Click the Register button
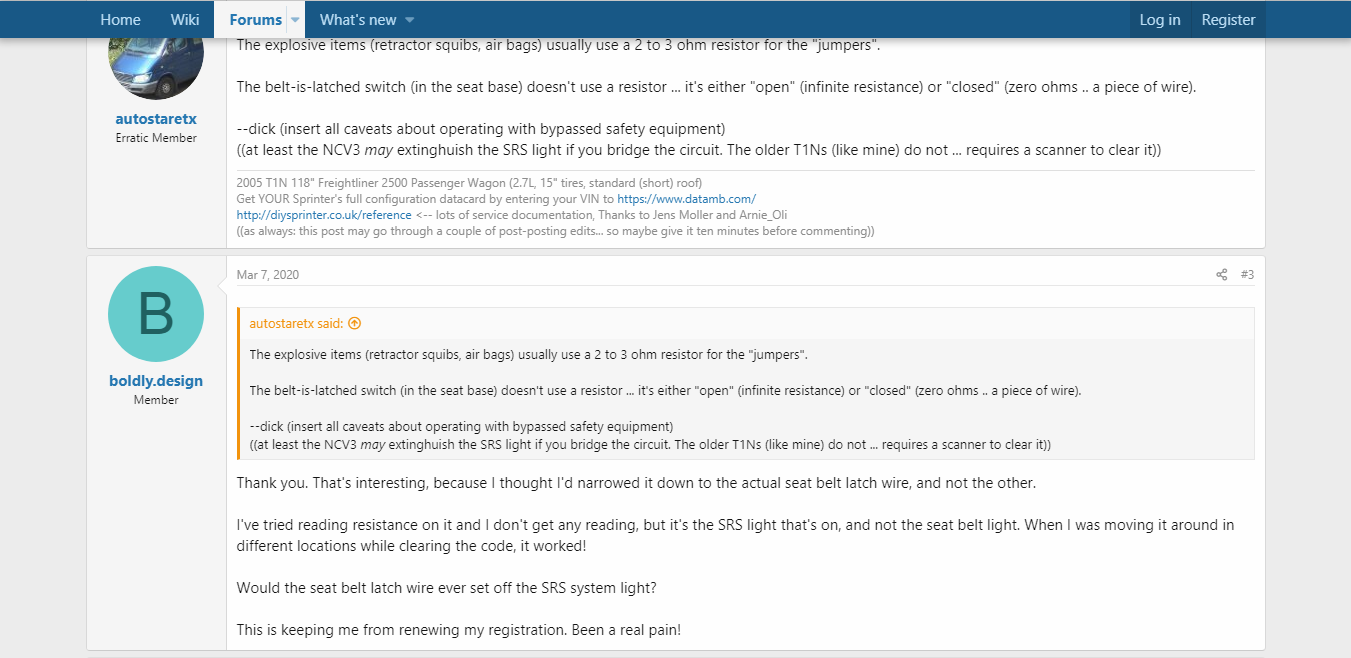This screenshot has height=658, width=1351. [x=1228, y=20]
